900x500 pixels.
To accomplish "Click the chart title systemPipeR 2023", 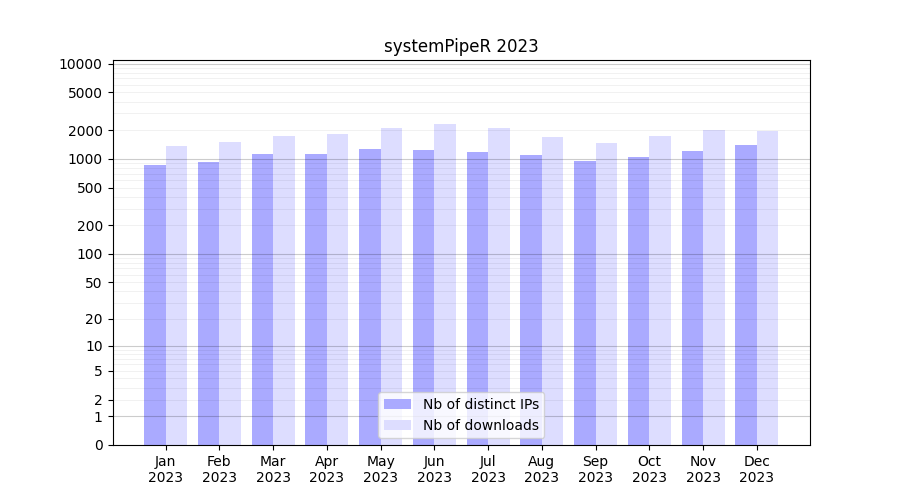I will coord(461,46).
